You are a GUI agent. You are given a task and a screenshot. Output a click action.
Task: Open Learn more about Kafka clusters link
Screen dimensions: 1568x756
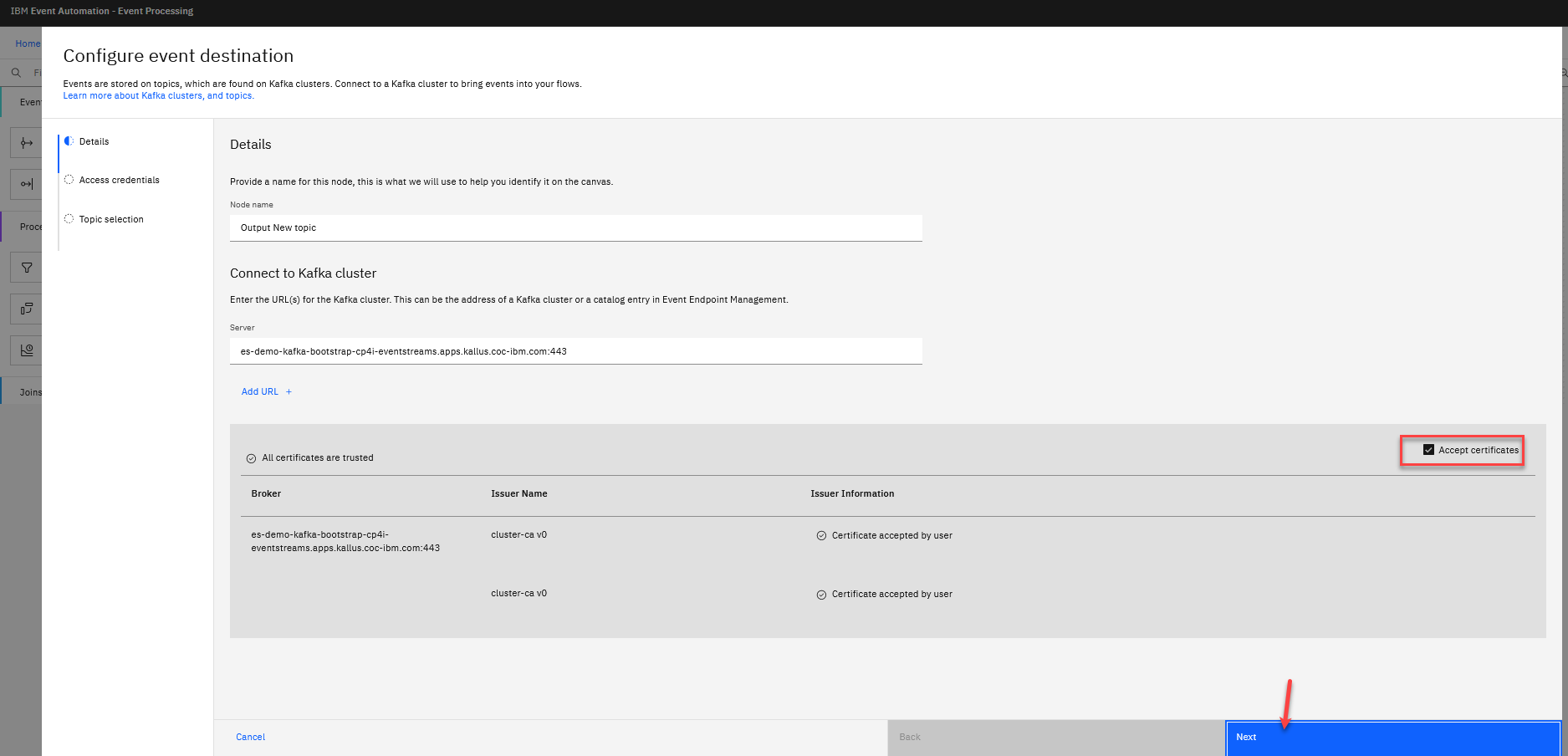tap(132, 96)
